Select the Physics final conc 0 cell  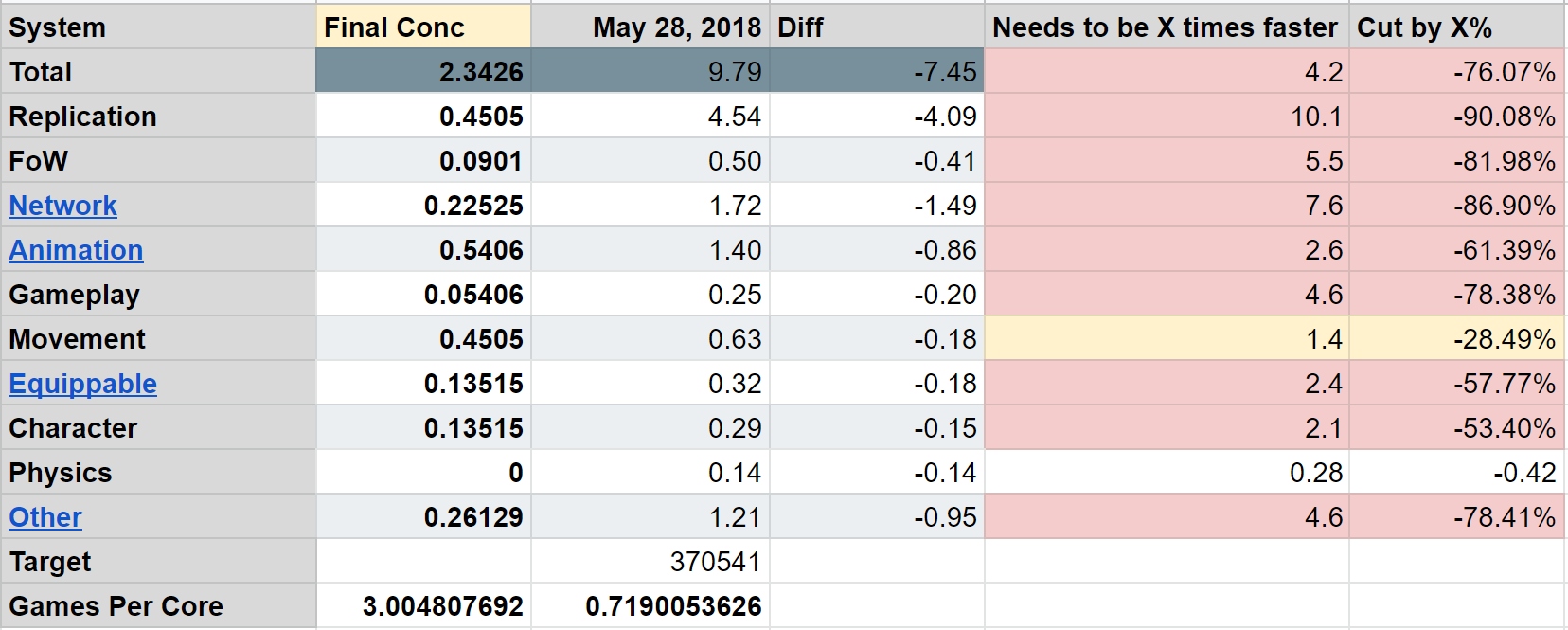(422, 473)
